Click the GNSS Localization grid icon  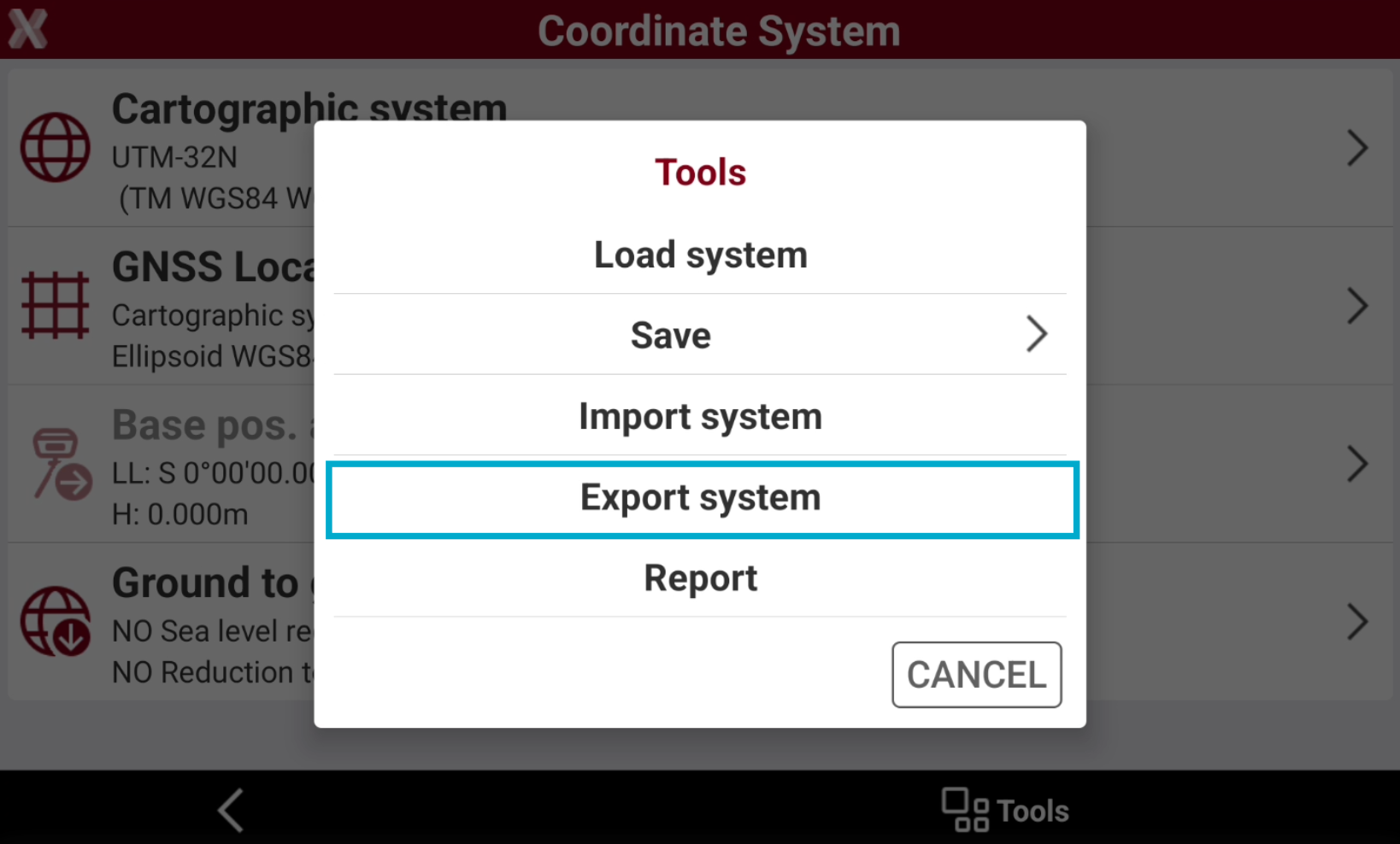[x=56, y=305]
